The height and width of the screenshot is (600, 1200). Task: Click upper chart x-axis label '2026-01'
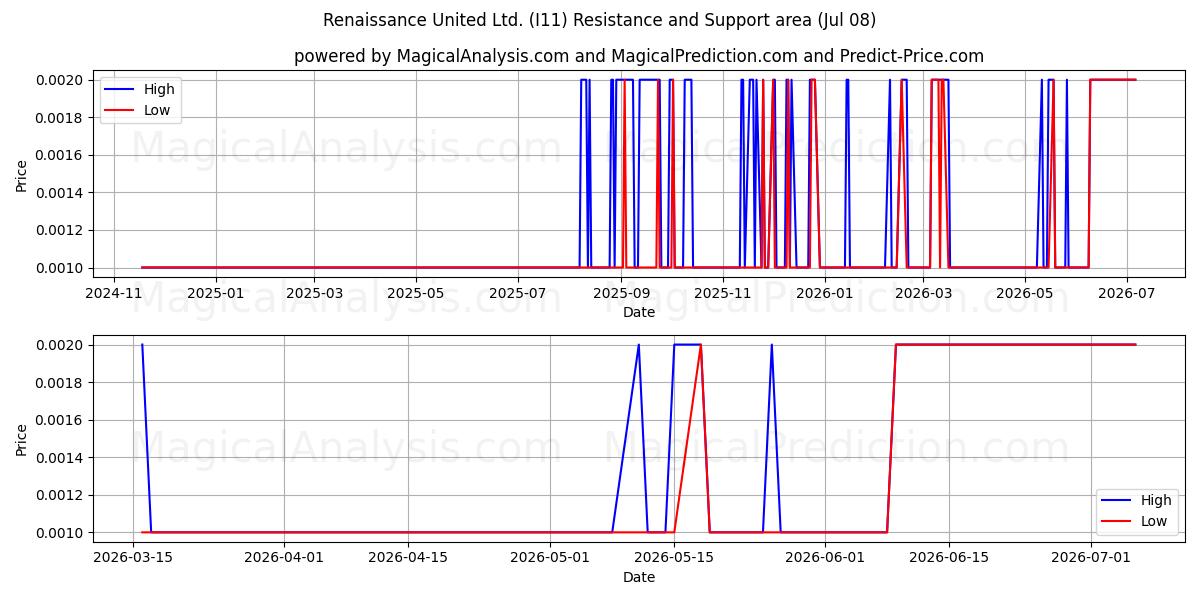pyautogui.click(x=824, y=294)
